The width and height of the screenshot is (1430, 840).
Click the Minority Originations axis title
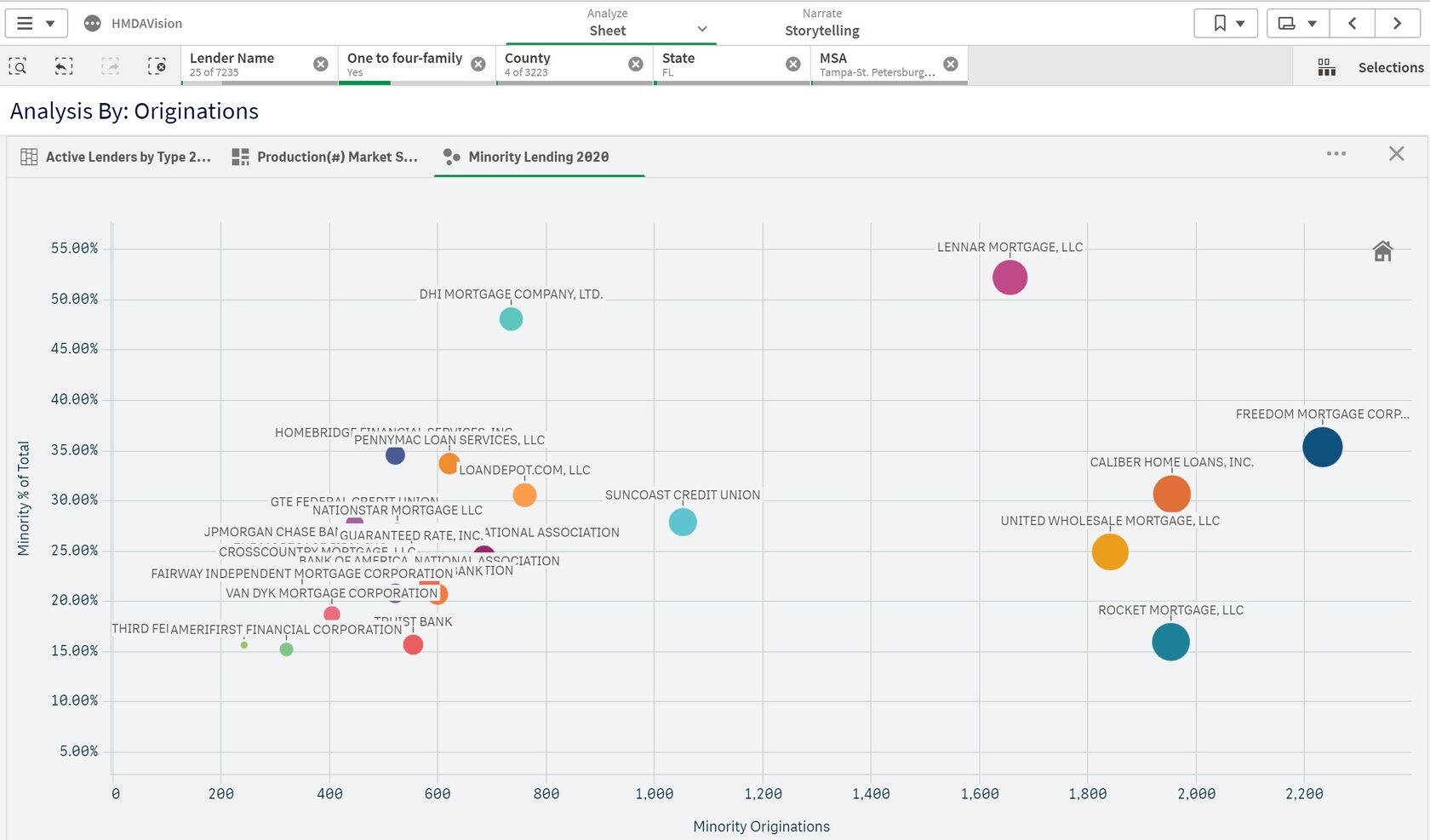click(x=761, y=826)
